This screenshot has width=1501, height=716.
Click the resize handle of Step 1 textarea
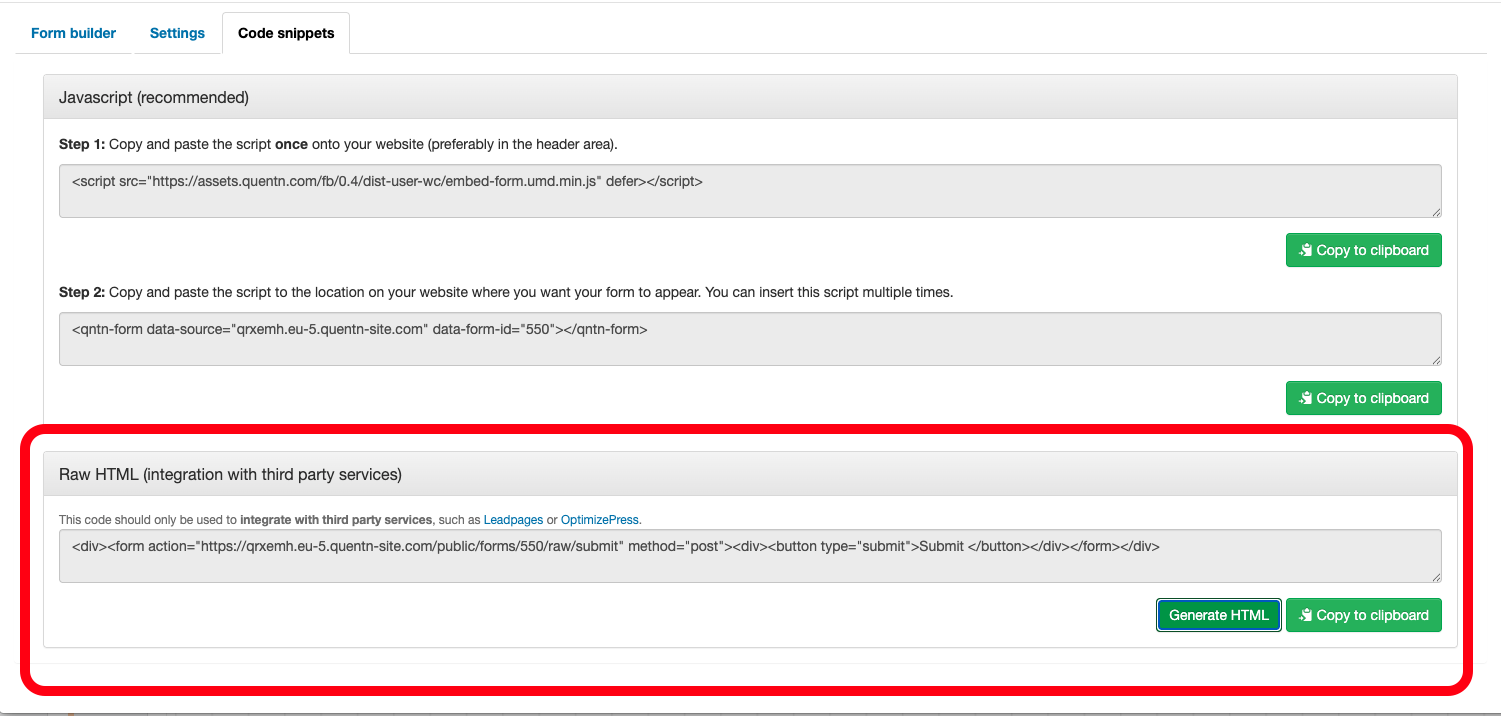(1436, 211)
